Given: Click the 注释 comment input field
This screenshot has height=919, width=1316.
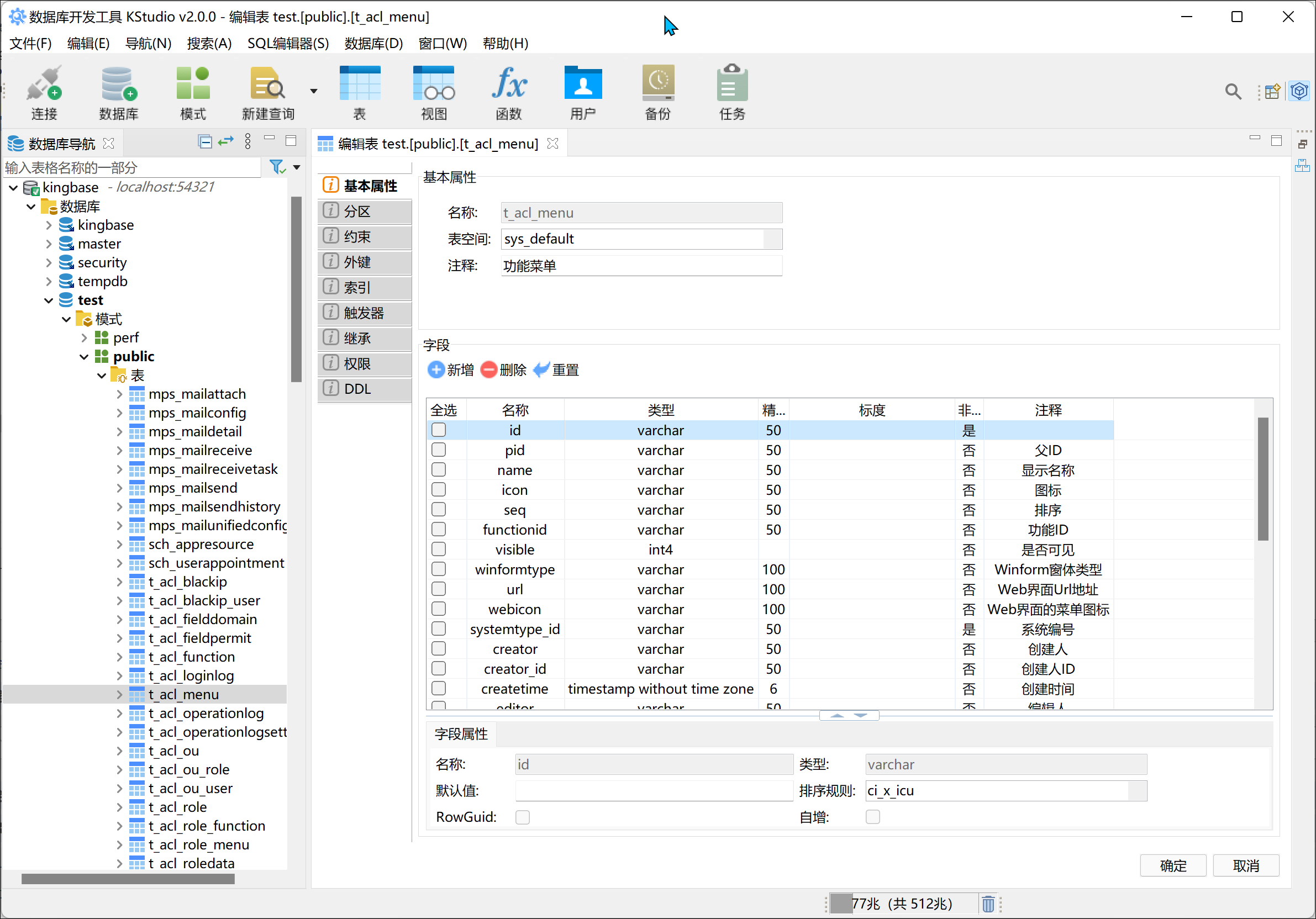Looking at the screenshot, I should [641, 266].
